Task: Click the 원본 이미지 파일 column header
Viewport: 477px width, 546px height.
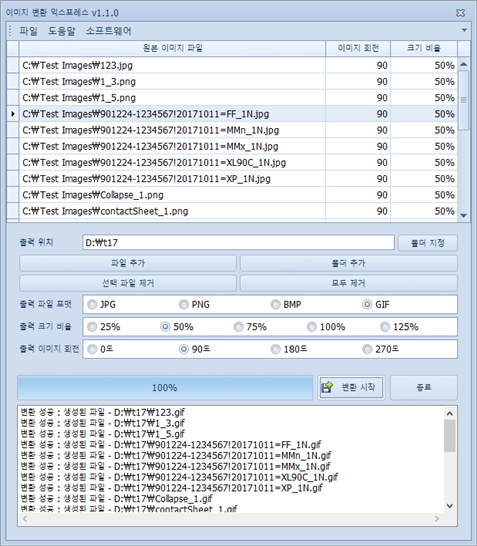Action: point(172,48)
